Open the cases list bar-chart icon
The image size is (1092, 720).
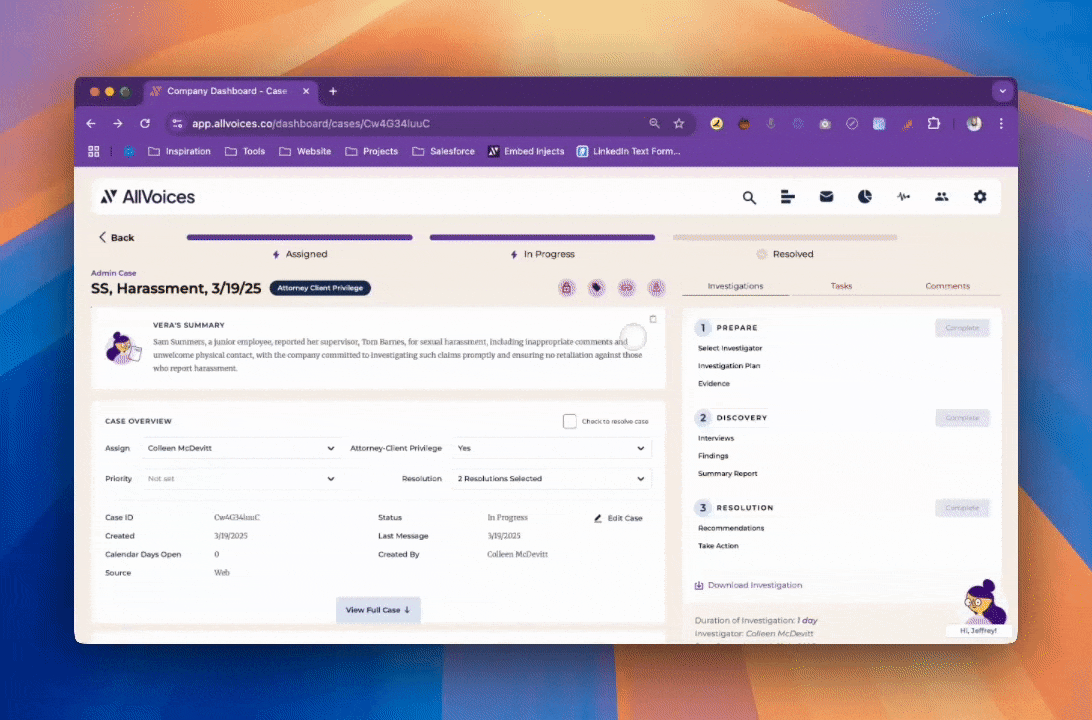[788, 197]
